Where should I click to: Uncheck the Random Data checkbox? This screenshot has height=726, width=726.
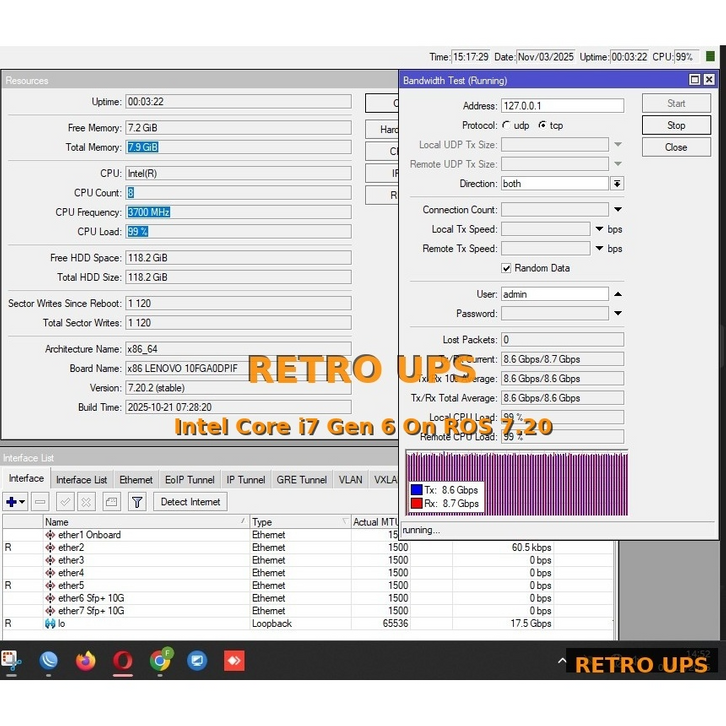506,268
